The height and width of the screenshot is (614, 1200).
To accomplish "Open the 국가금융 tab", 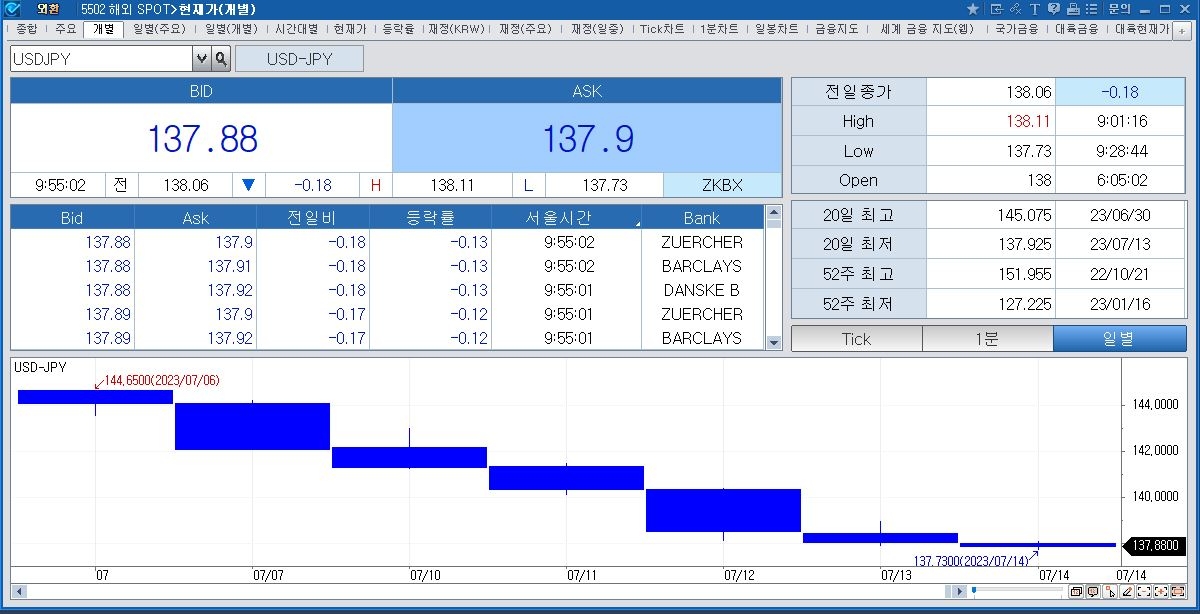I will point(1017,29).
